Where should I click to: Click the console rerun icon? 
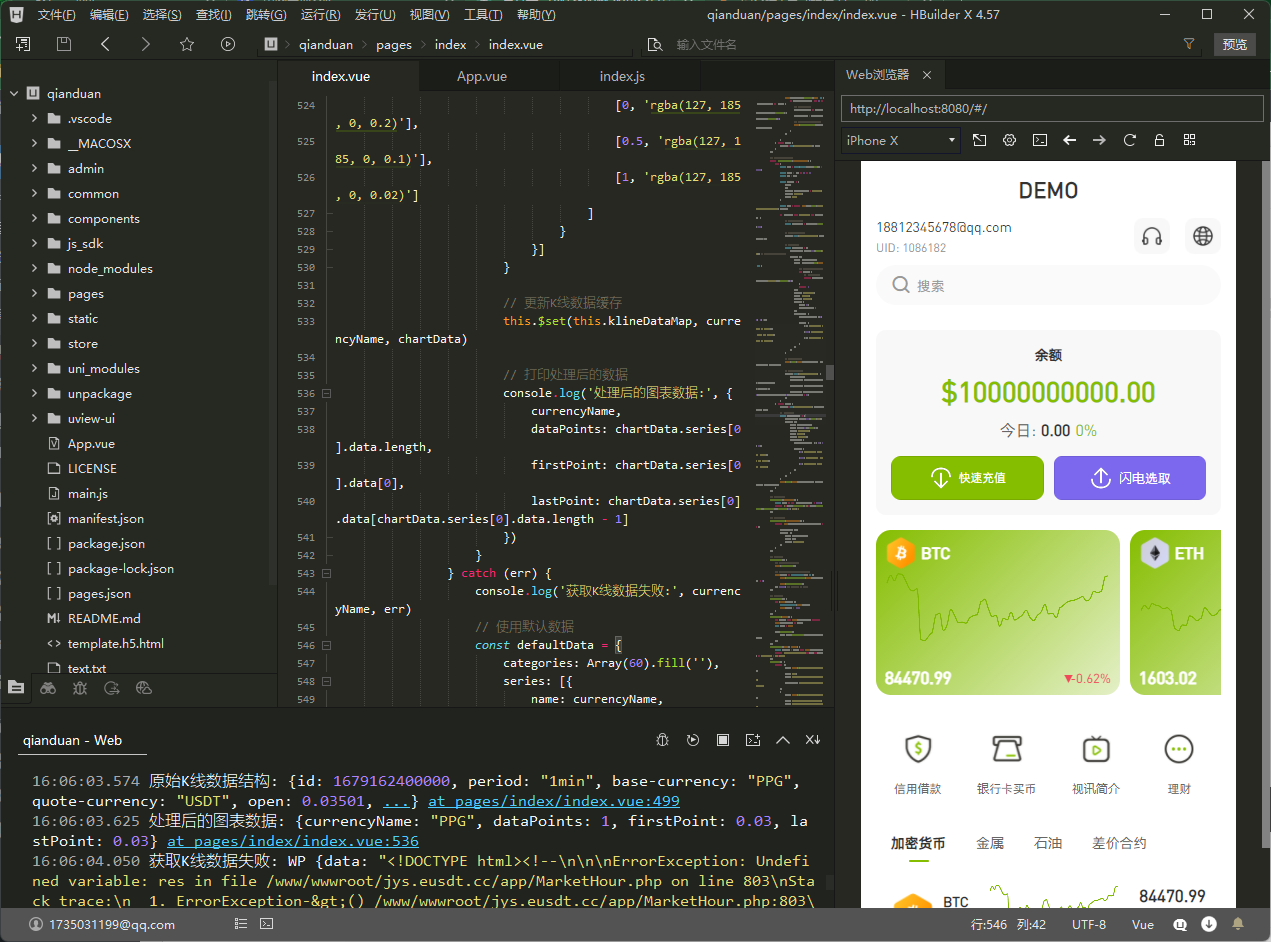(x=692, y=740)
